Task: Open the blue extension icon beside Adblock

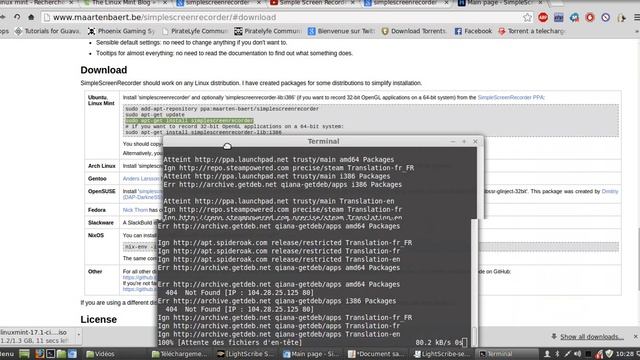Action: 558,17
